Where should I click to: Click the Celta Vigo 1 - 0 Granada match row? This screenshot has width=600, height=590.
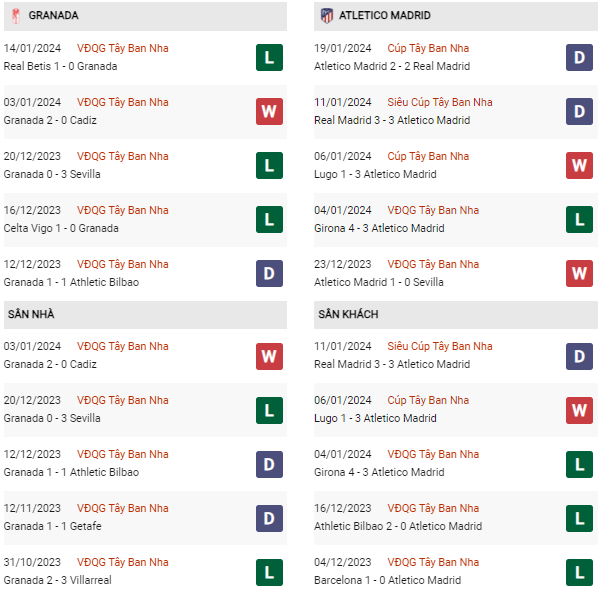pos(61,228)
